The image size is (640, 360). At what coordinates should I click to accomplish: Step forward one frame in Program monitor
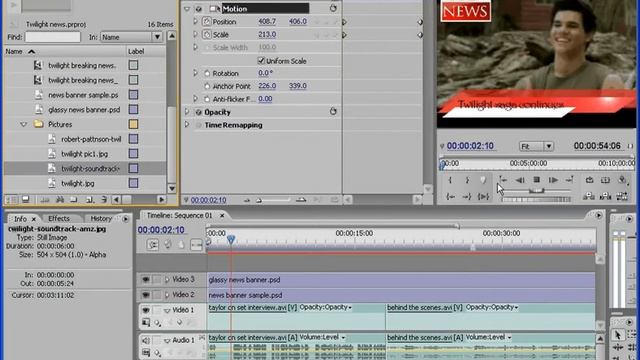click(x=553, y=180)
